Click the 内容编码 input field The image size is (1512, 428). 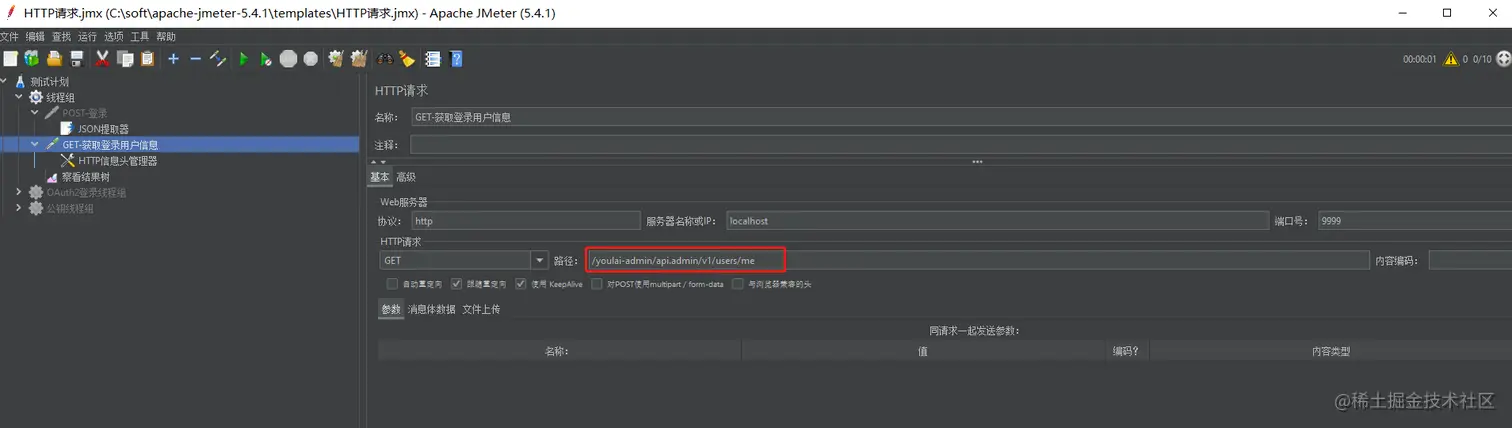click(1470, 261)
